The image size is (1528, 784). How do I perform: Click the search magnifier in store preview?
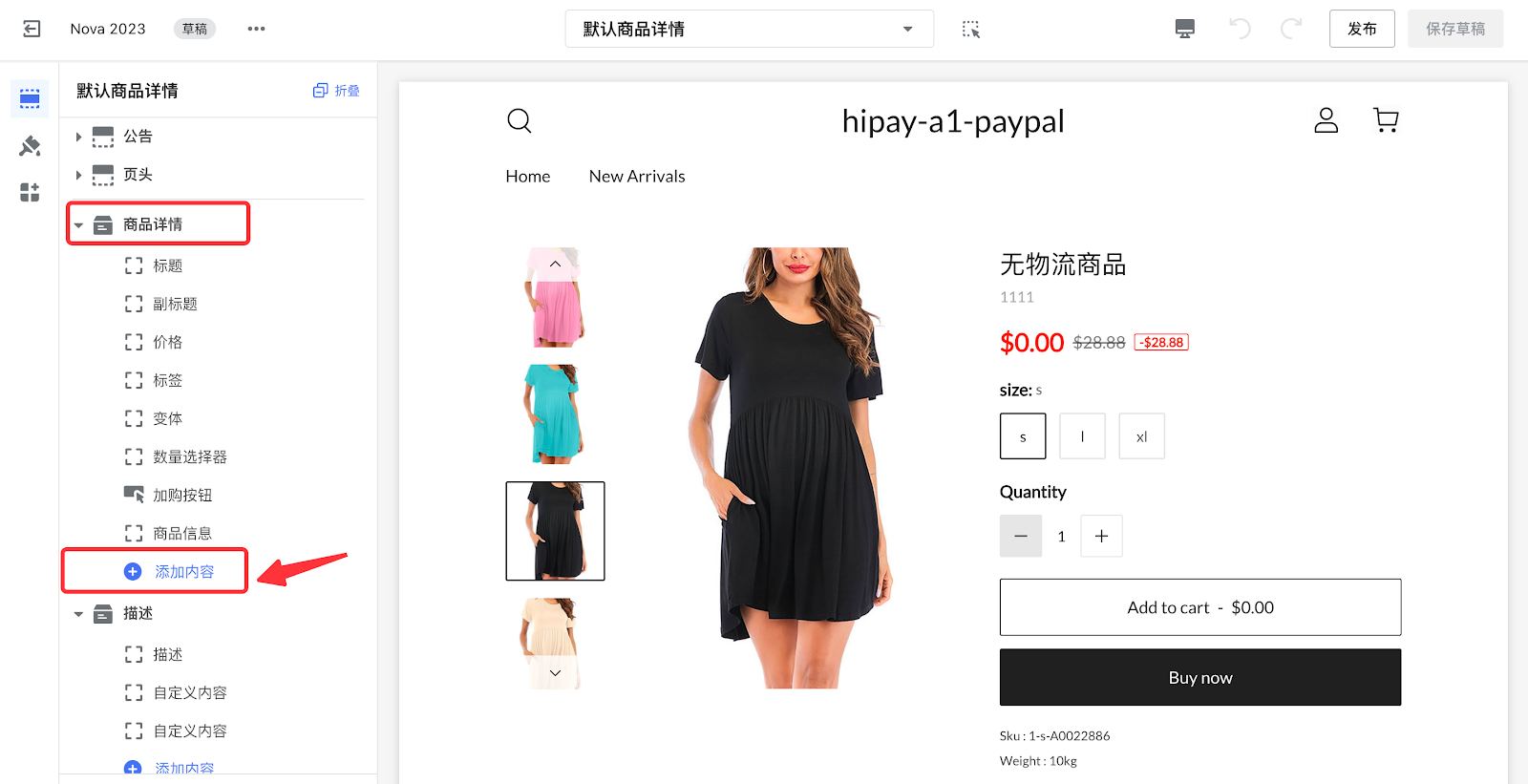click(x=519, y=120)
